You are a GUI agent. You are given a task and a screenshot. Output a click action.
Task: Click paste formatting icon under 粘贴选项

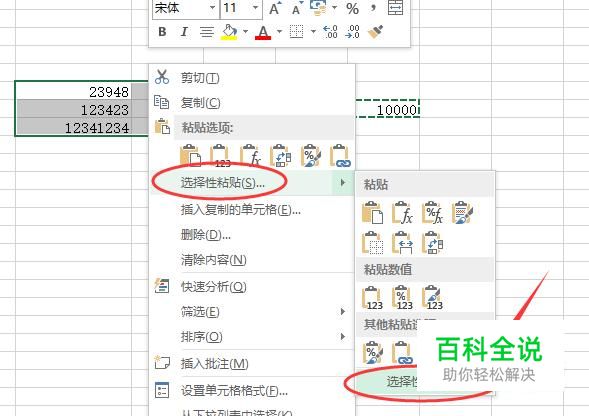(311, 156)
